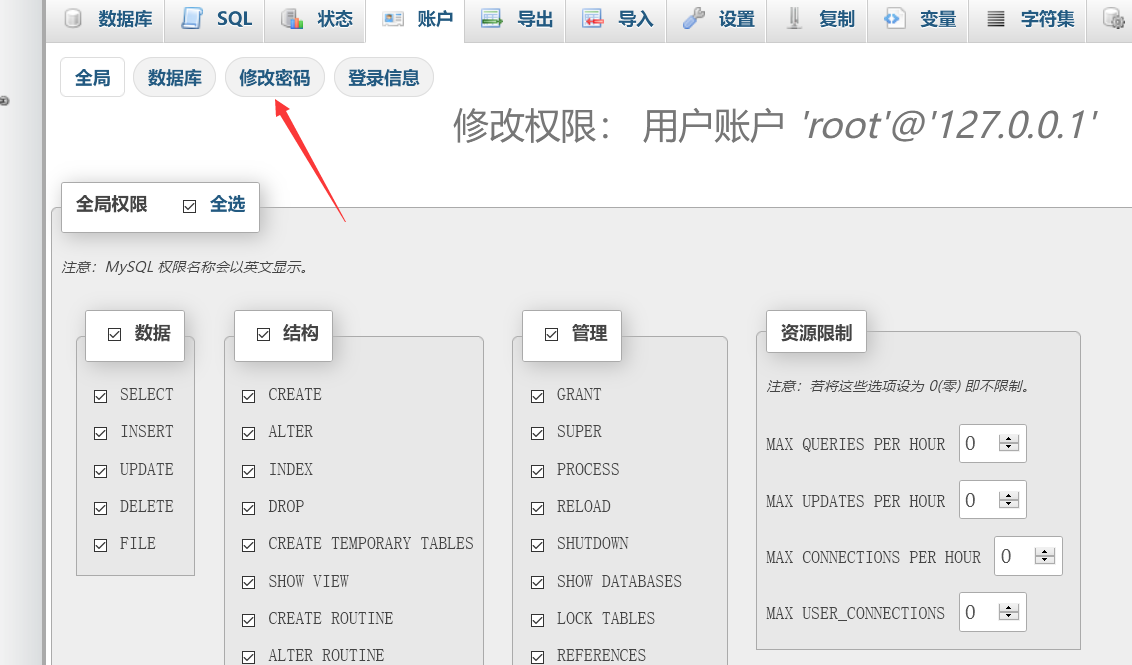Uncheck the DELETE privilege

[100, 508]
